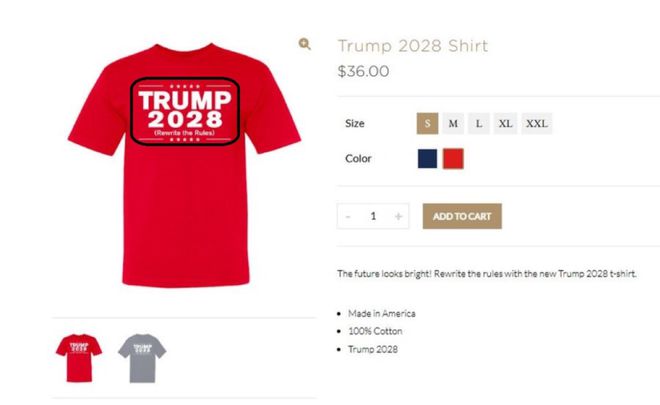Select size M option

pyautogui.click(x=453, y=123)
